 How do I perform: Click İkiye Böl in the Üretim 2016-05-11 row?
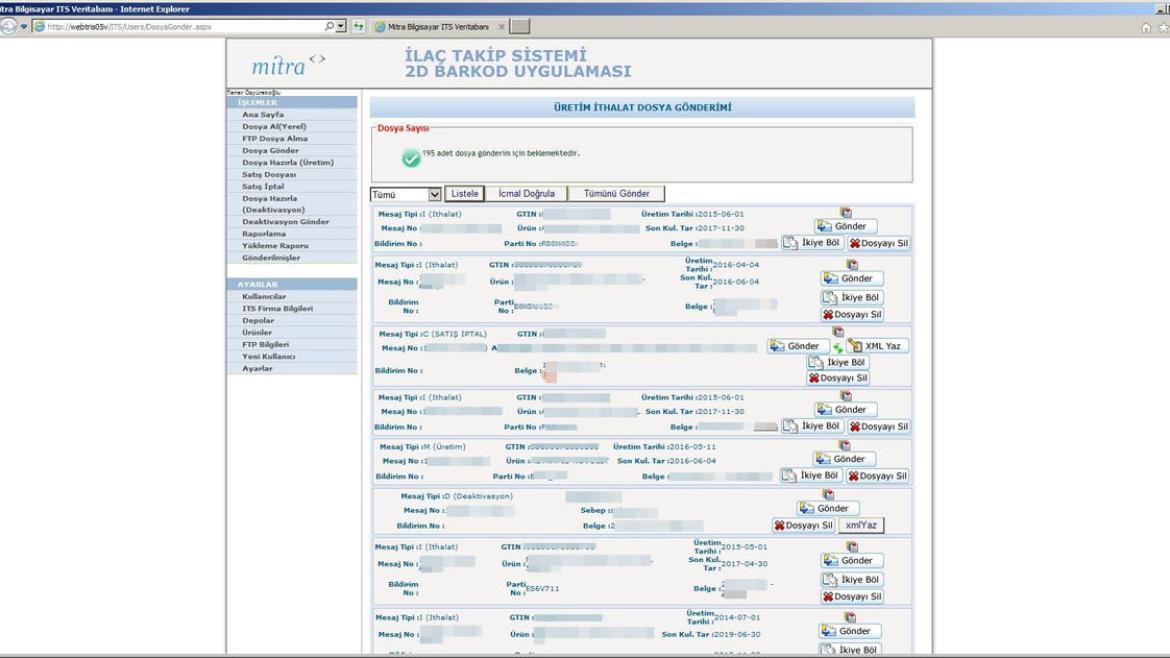tap(811, 475)
